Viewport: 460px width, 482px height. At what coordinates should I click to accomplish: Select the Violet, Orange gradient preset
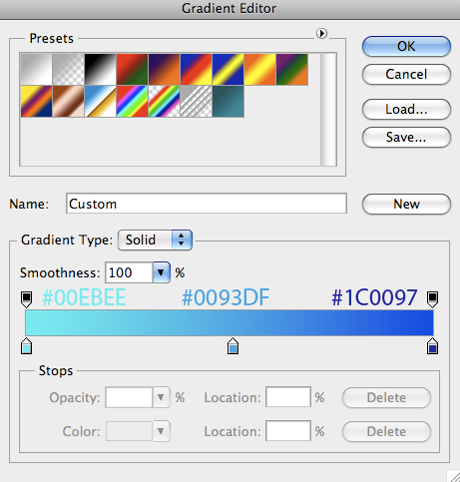tap(164, 69)
